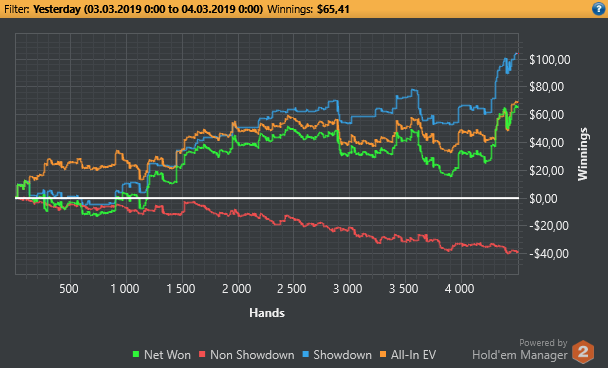Toggle the blue Showdown legend swatch

306,354
